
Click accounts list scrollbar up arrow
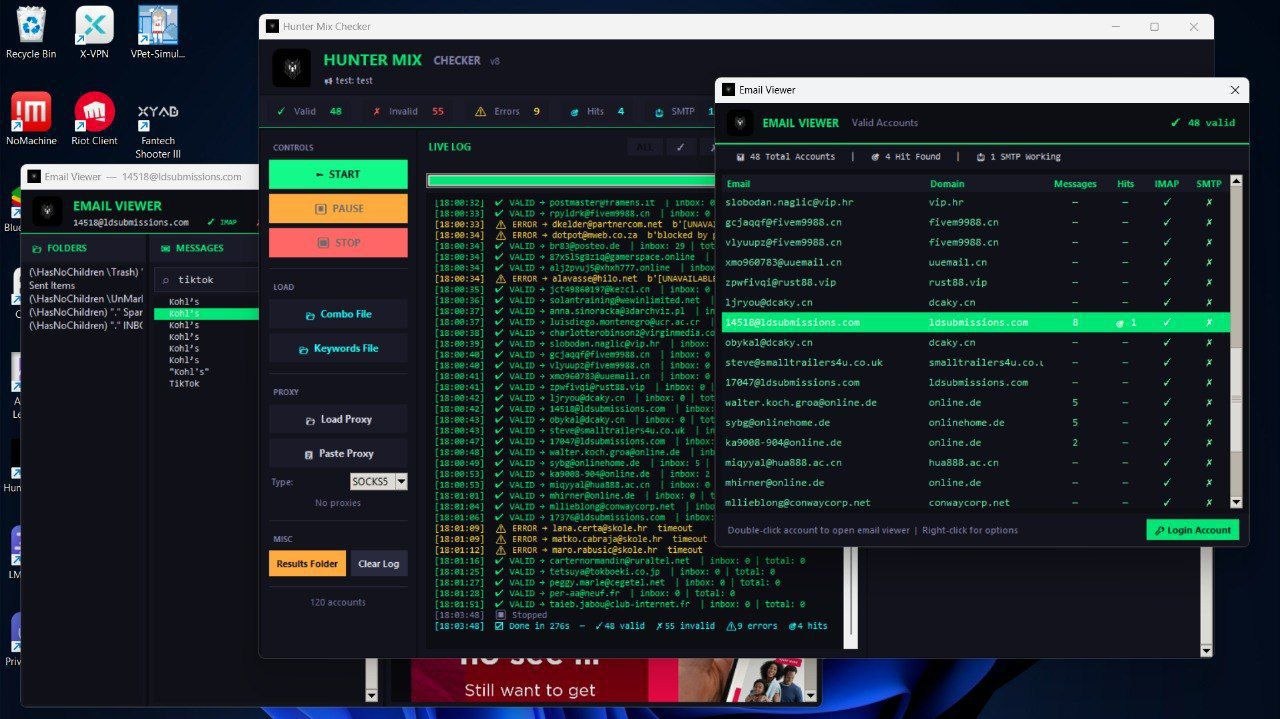tap(1236, 181)
